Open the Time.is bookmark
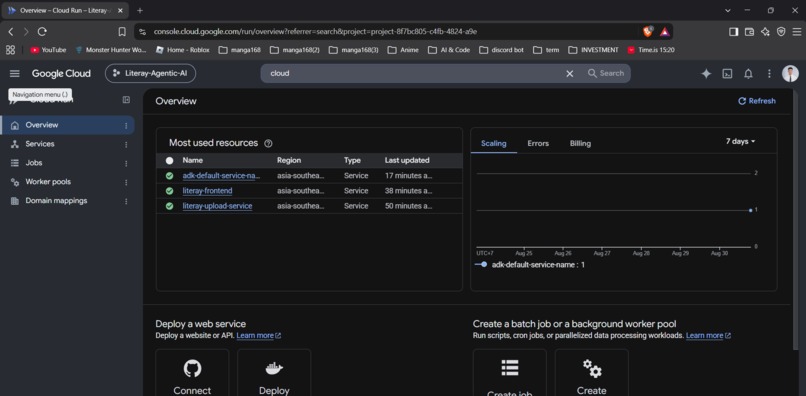 (x=651, y=50)
